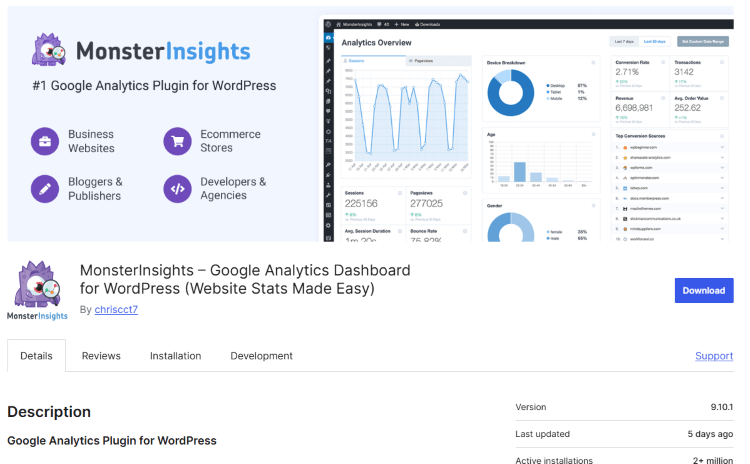This screenshot has height=464, width=750.
Task: Click the info icon on Avg. Order Value
Action: [x=722, y=98]
